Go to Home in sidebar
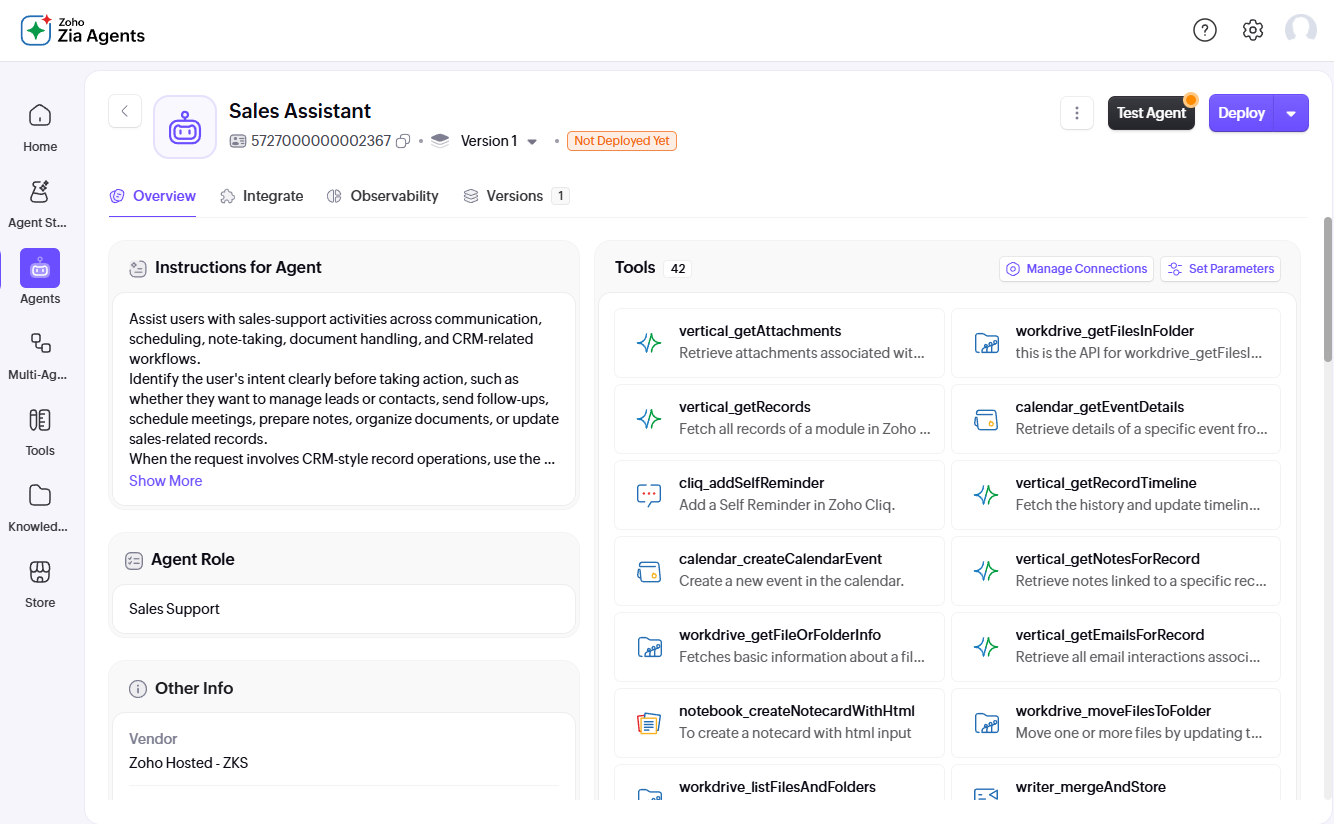This screenshot has height=824, width=1334. click(x=40, y=127)
